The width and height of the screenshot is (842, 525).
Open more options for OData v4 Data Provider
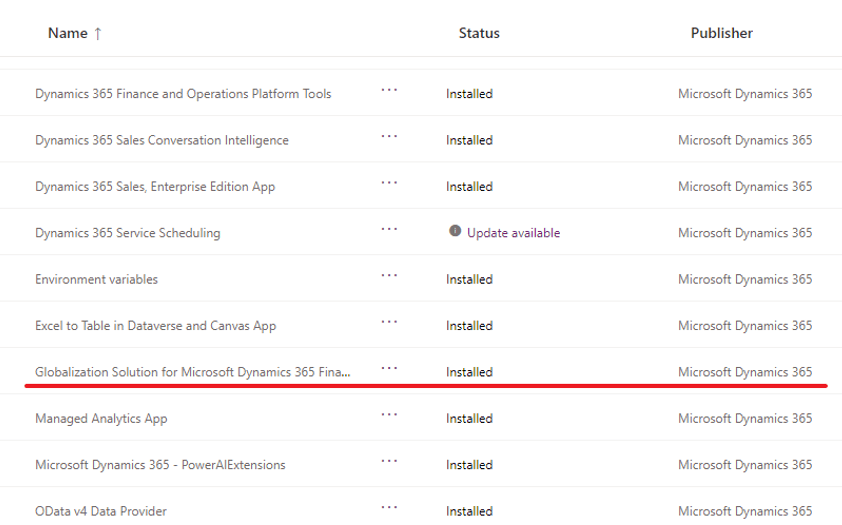tap(389, 507)
